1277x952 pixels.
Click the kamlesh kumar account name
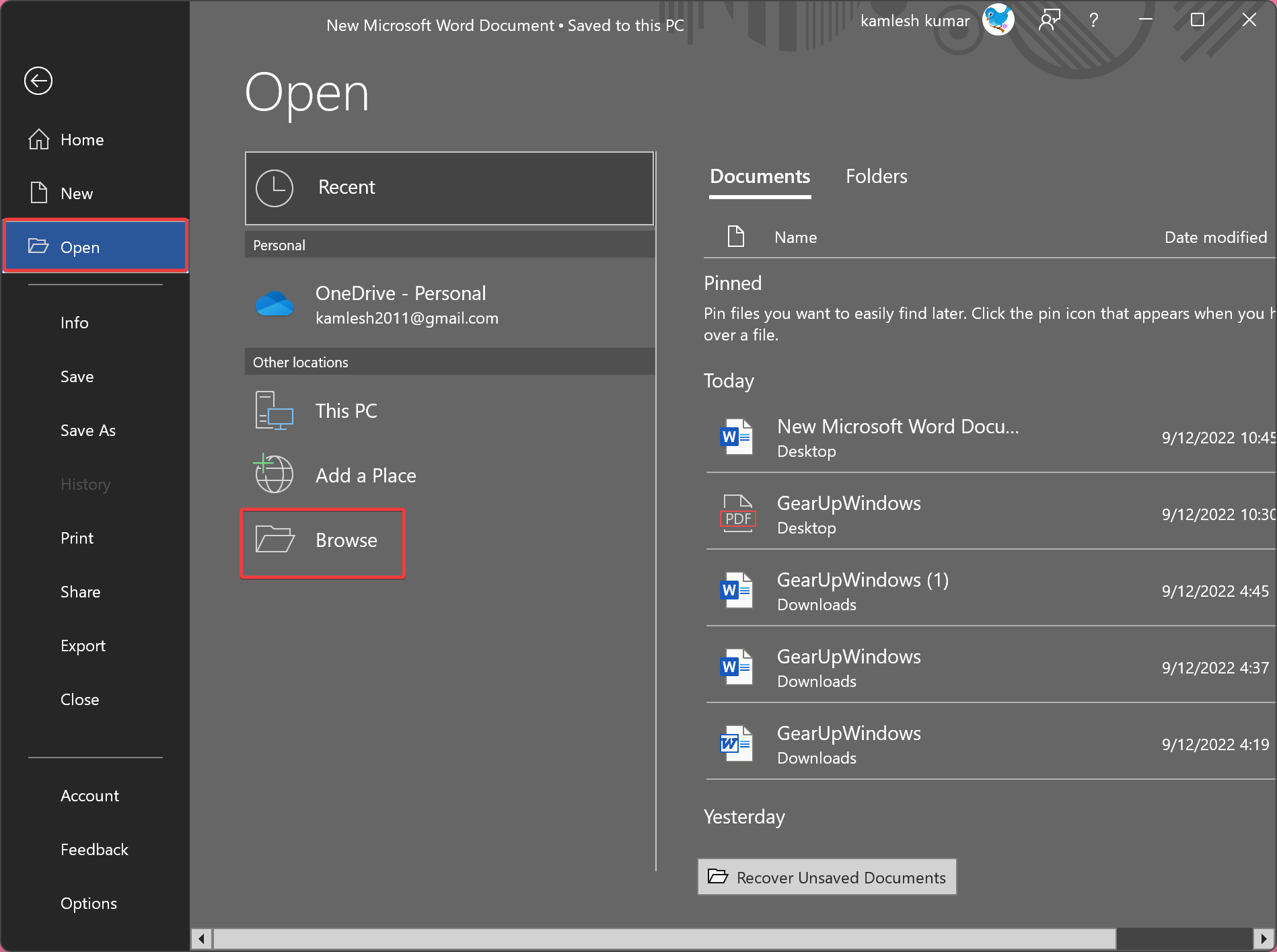pyautogui.click(x=915, y=21)
